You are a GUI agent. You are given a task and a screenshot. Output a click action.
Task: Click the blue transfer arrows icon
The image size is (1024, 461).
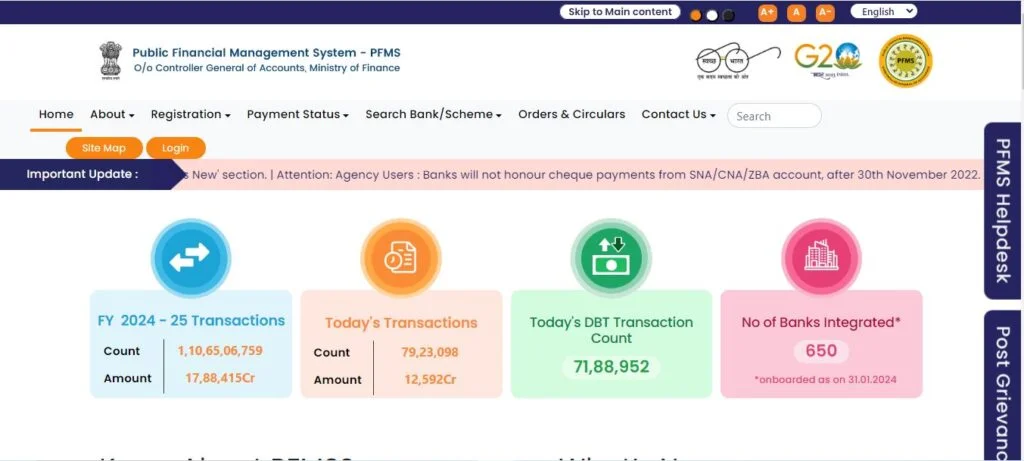tap(191, 258)
